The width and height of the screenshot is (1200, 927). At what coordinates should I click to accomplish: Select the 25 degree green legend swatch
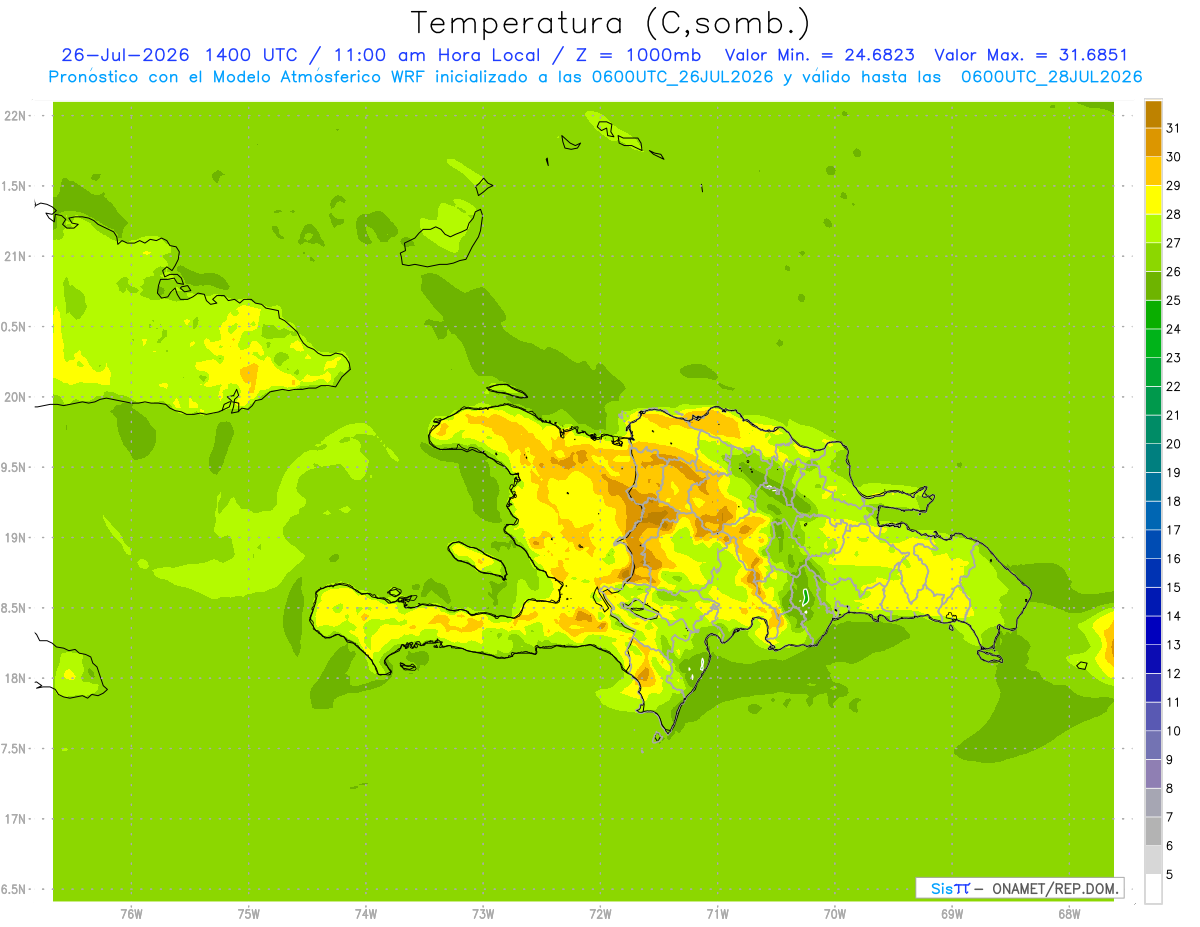1153,285
